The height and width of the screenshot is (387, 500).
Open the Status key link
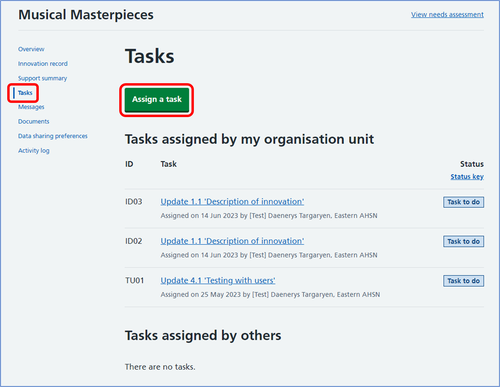pos(467,177)
